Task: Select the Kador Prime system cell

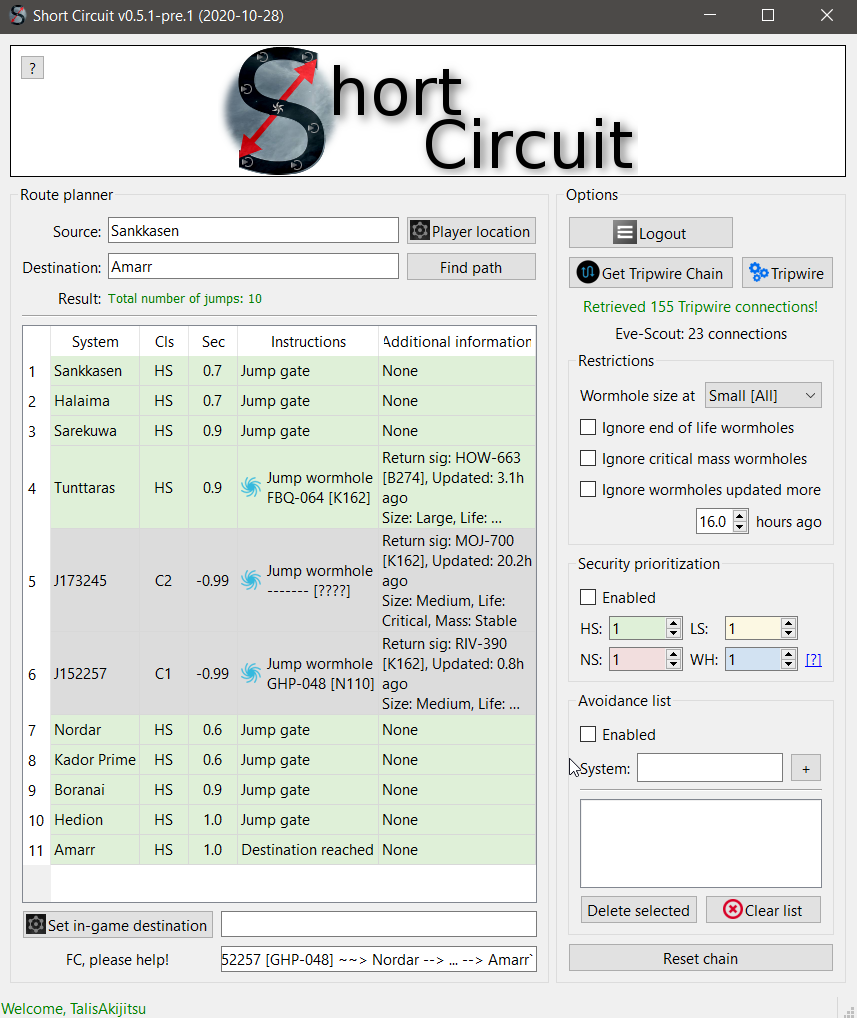Action: point(95,759)
